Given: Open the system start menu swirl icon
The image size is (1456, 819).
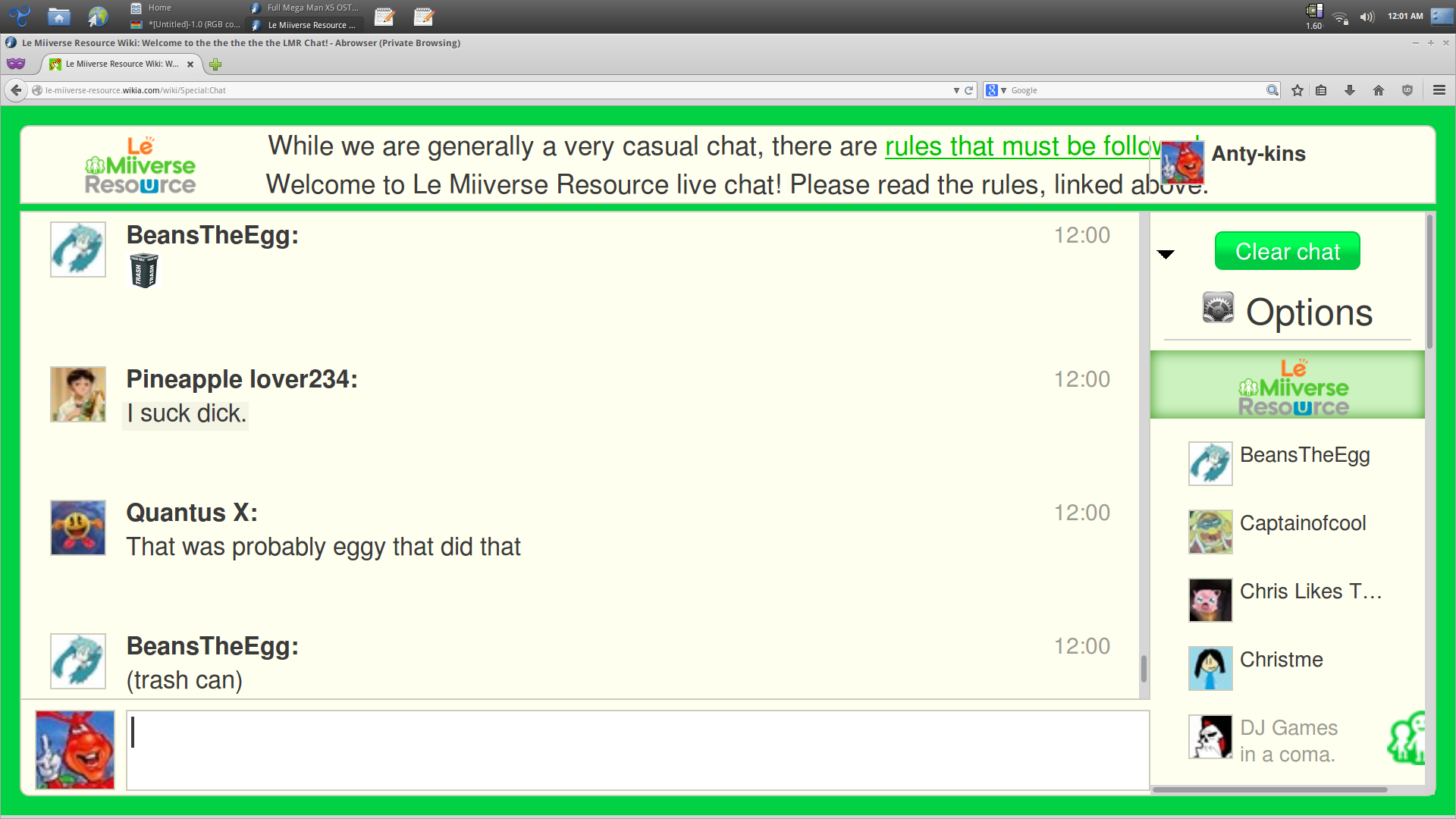Looking at the screenshot, I should [19, 16].
